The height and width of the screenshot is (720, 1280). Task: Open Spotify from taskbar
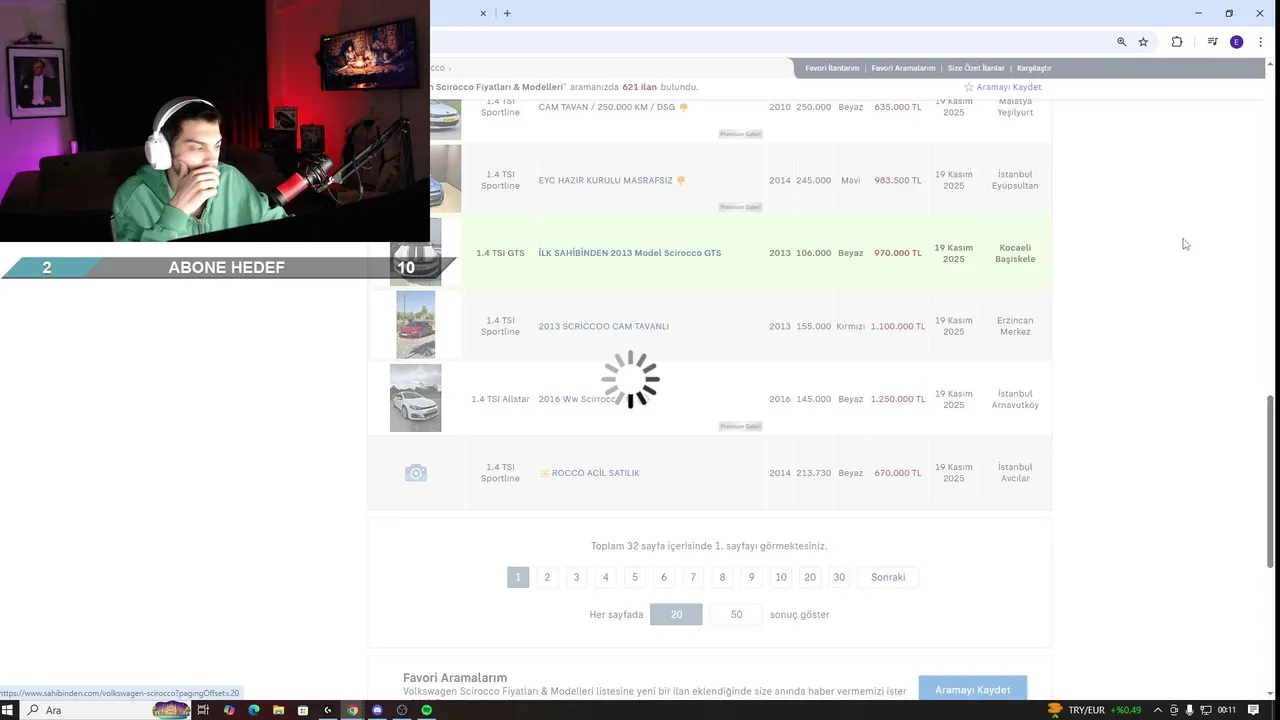pos(427,710)
